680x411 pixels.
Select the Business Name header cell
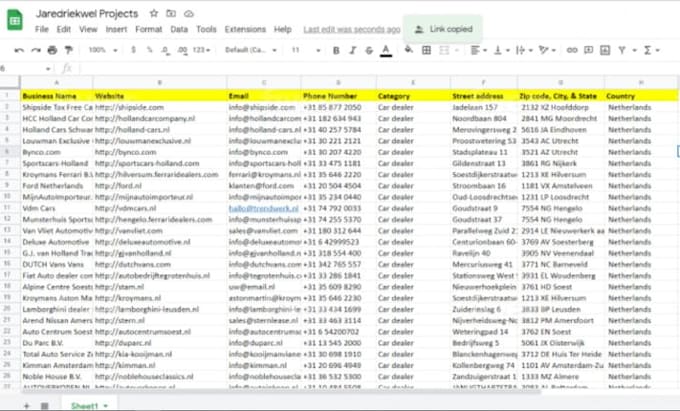click(56, 96)
